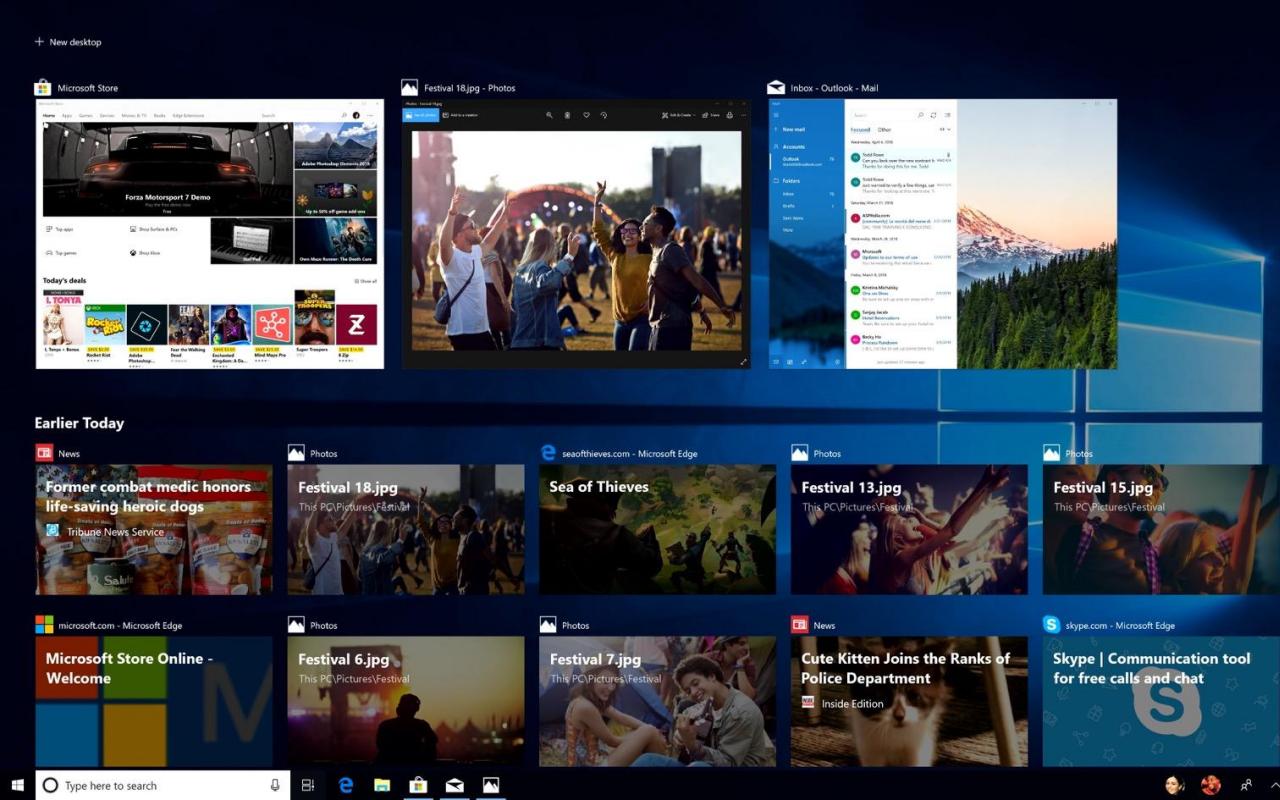The width and height of the screenshot is (1280, 800).
Task: Open the Sanjay Jacob Hotel Reservations email
Action: tap(901, 316)
